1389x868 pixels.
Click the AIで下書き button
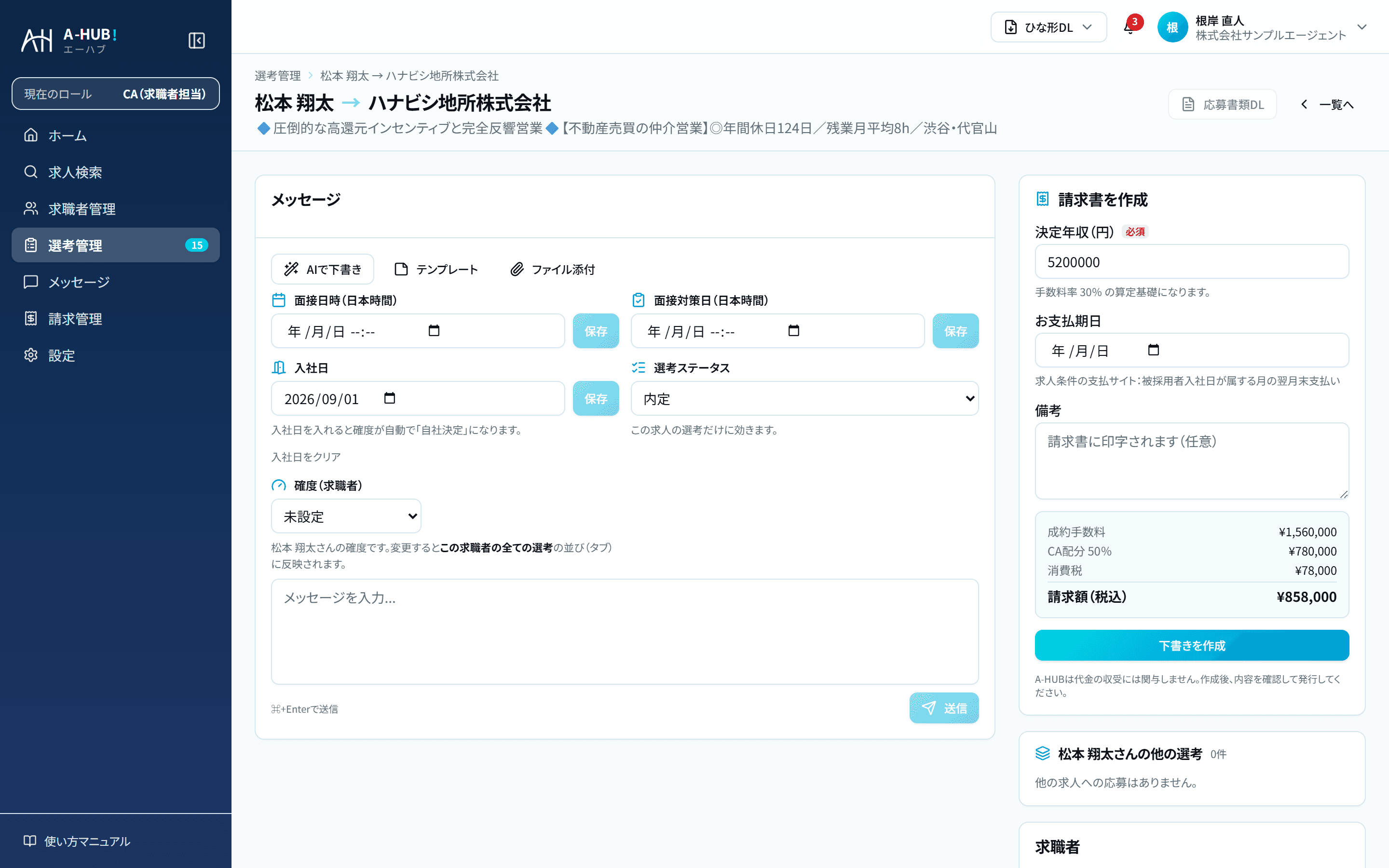tap(323, 269)
